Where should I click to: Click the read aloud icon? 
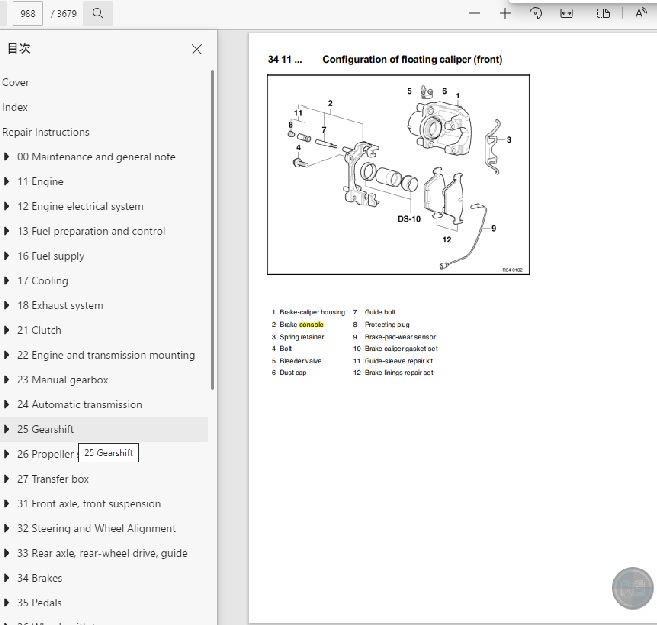click(x=641, y=13)
